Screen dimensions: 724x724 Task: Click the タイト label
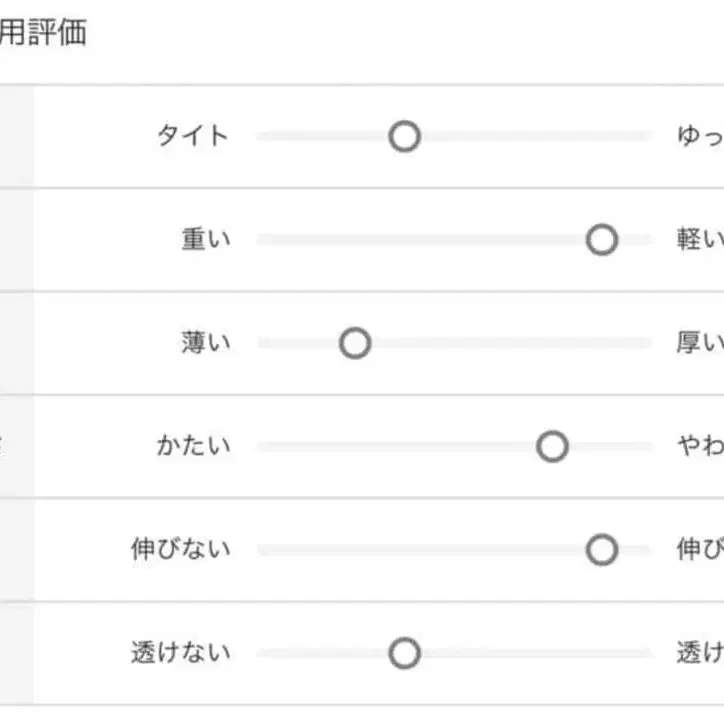pos(193,136)
